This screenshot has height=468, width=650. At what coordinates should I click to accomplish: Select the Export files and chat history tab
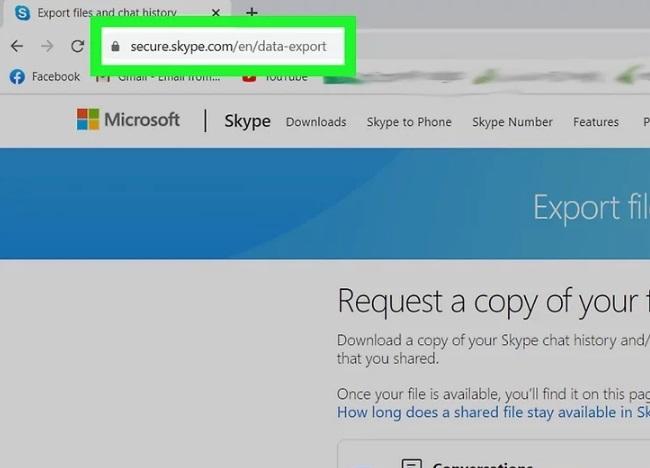[x=117, y=13]
